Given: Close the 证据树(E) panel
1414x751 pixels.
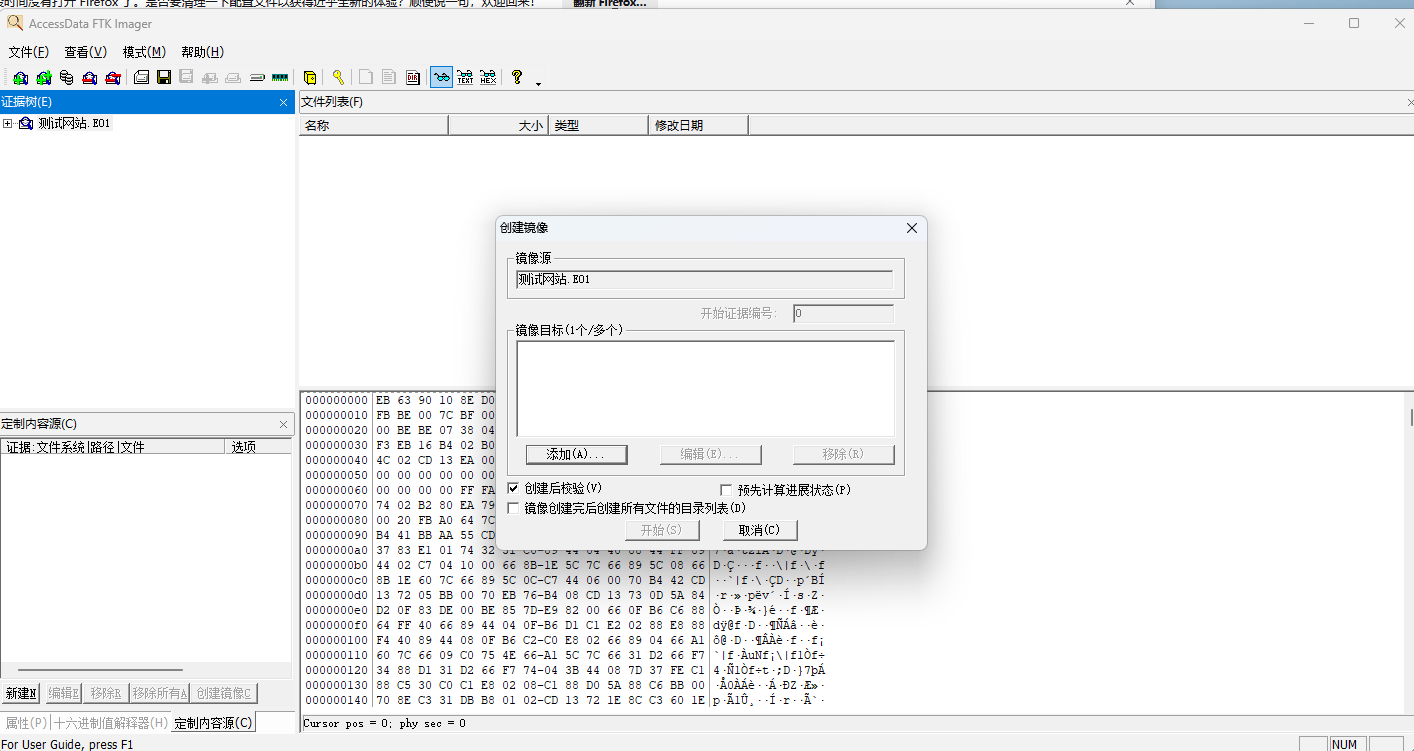Looking at the screenshot, I should click(283, 102).
